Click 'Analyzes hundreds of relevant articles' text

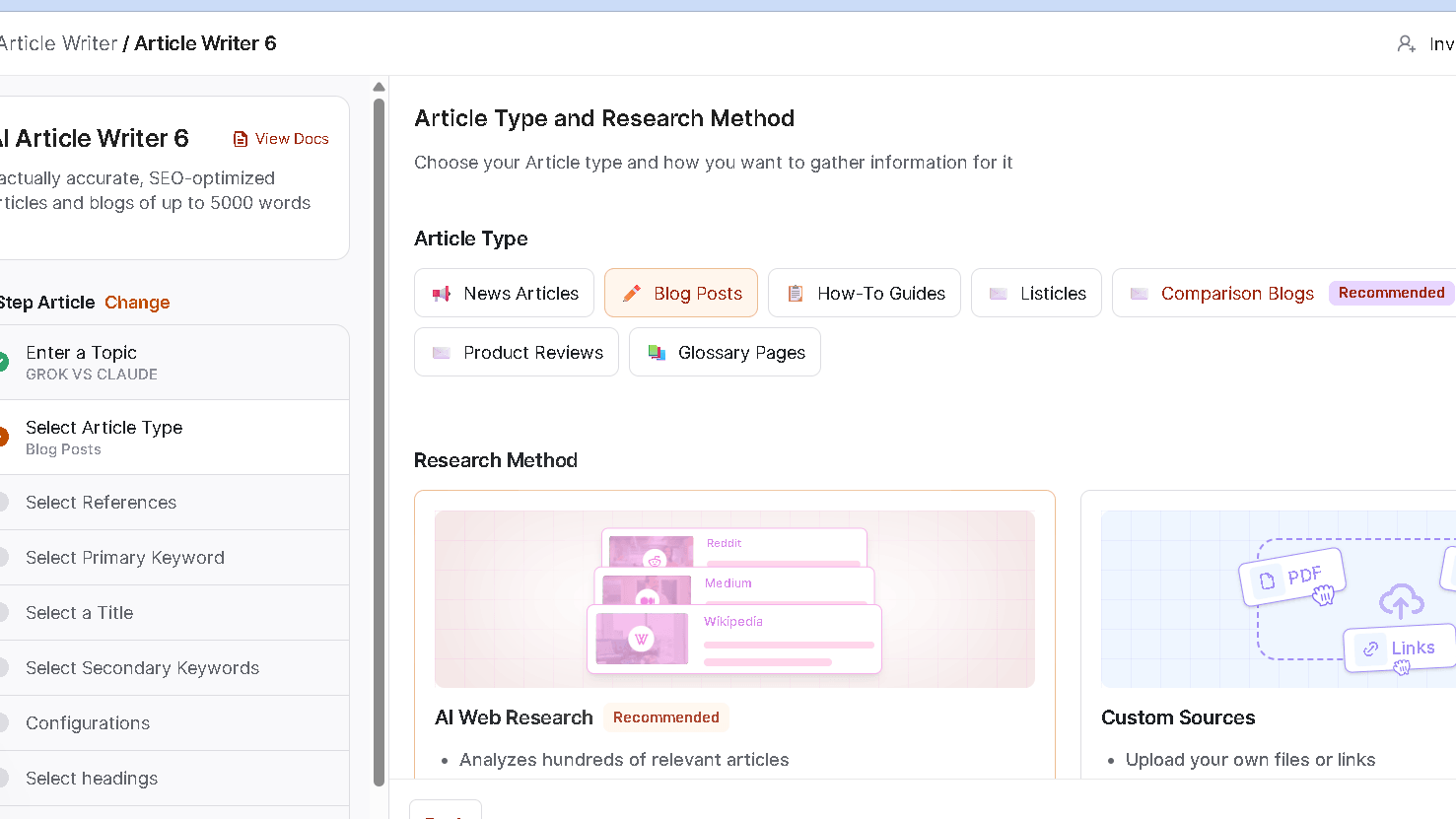tap(624, 760)
